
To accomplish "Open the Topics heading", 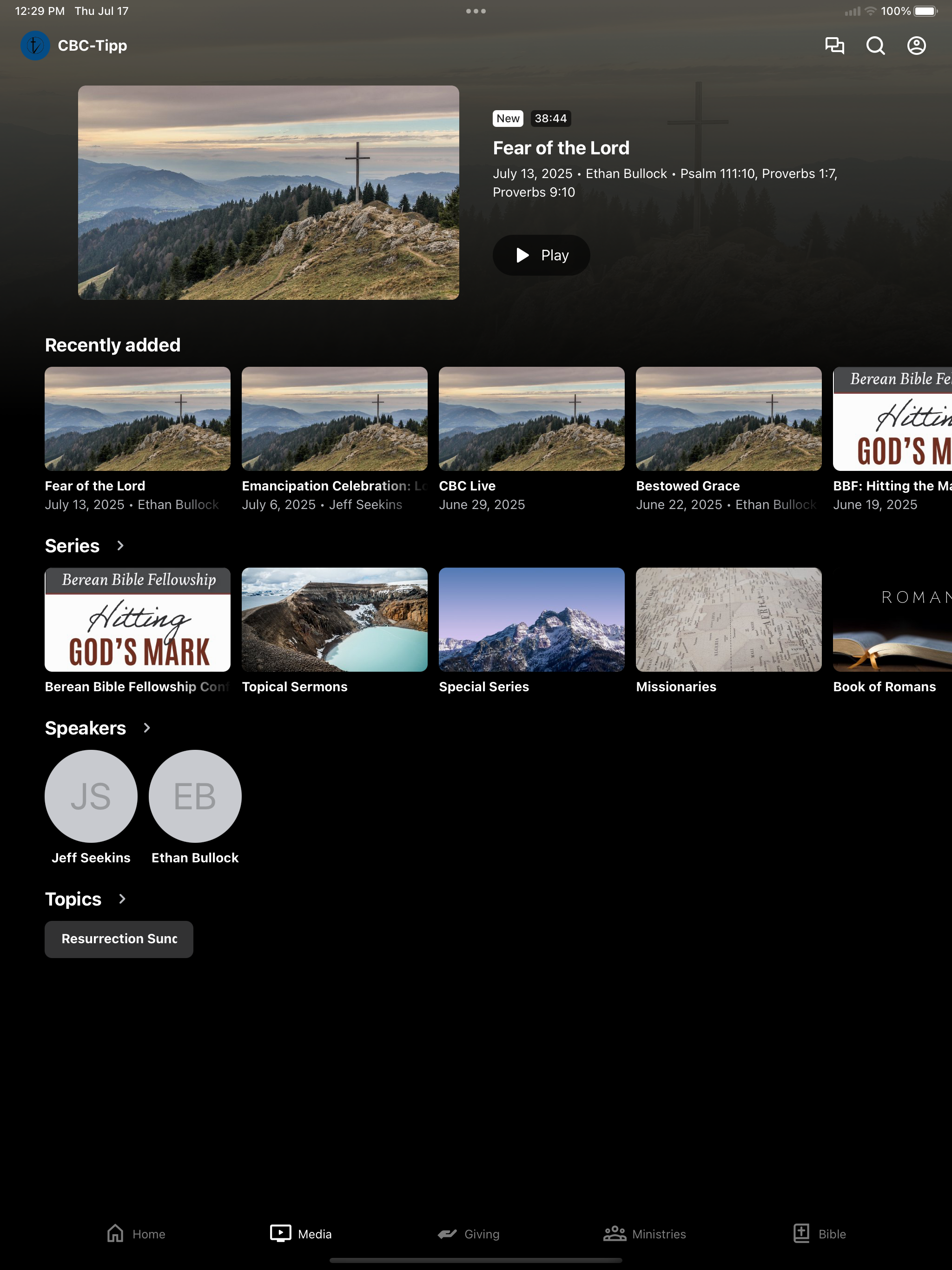I will pos(73,899).
